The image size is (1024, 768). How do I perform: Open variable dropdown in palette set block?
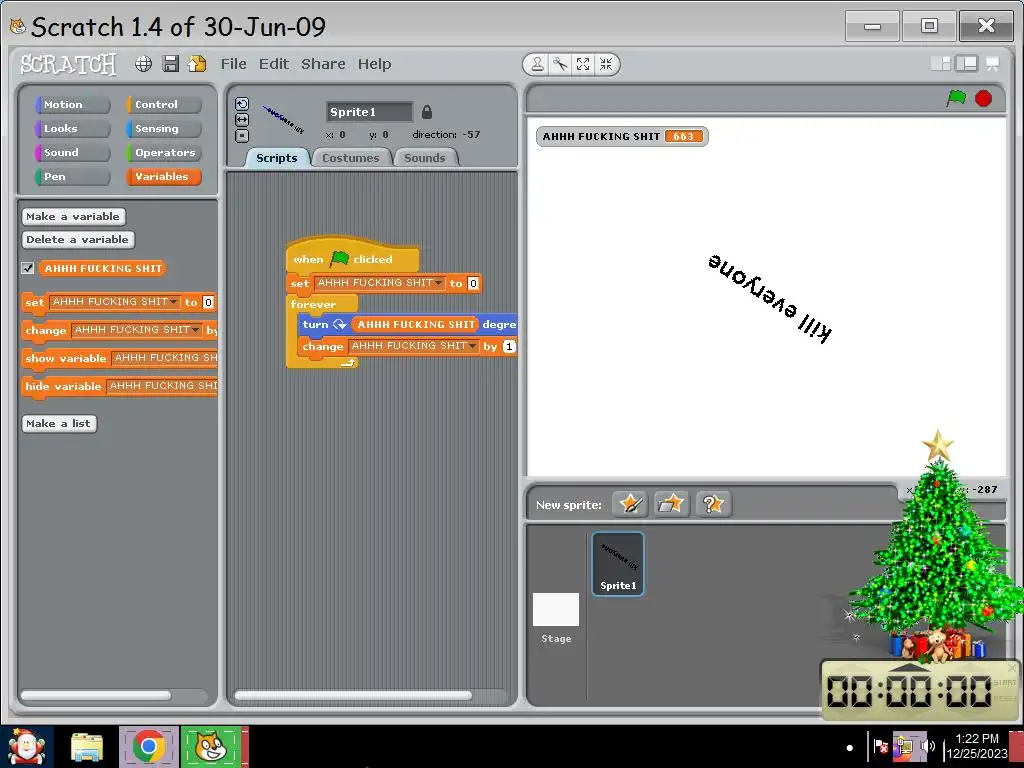point(174,302)
